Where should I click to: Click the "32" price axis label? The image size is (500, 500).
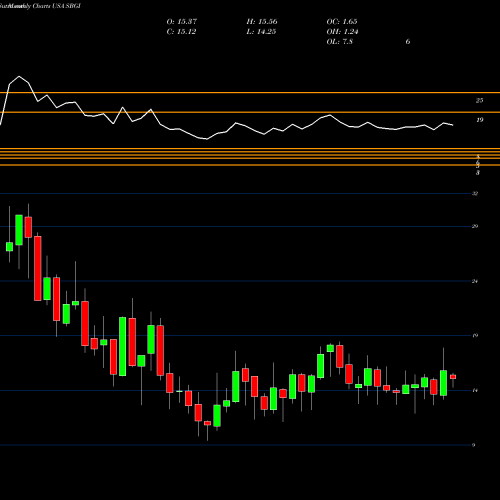475,193
